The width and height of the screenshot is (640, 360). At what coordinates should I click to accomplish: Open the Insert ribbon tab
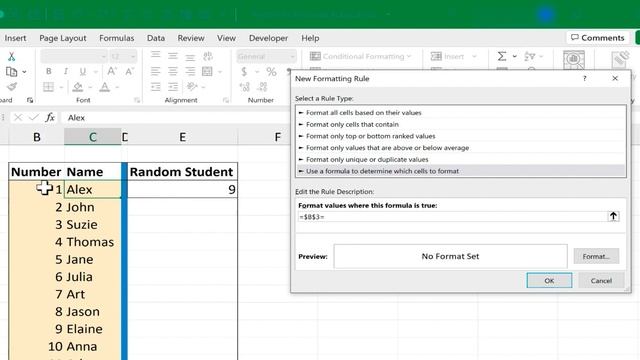tap(15, 38)
